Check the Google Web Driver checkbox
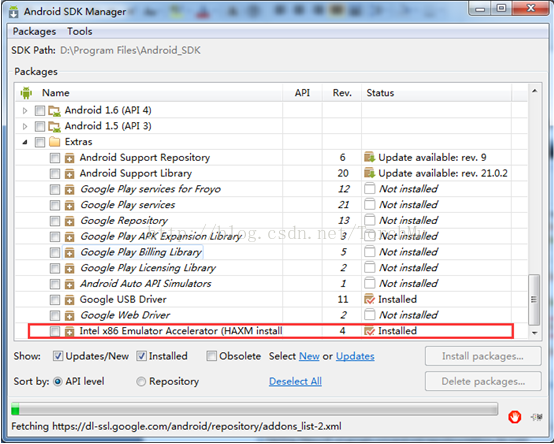The image size is (554, 444). click(55, 315)
